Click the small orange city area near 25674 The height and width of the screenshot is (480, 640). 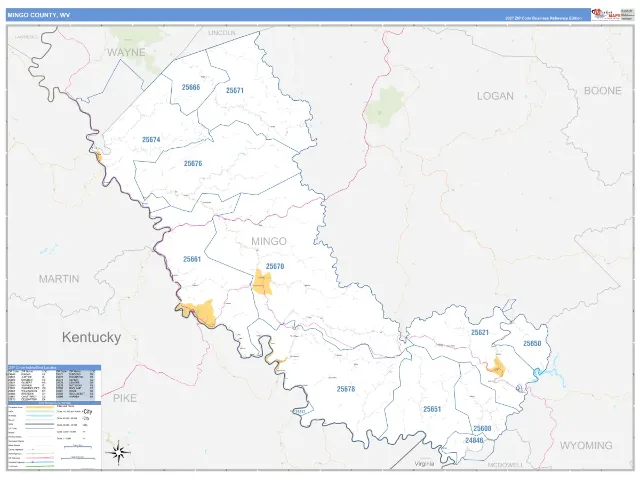pos(98,156)
